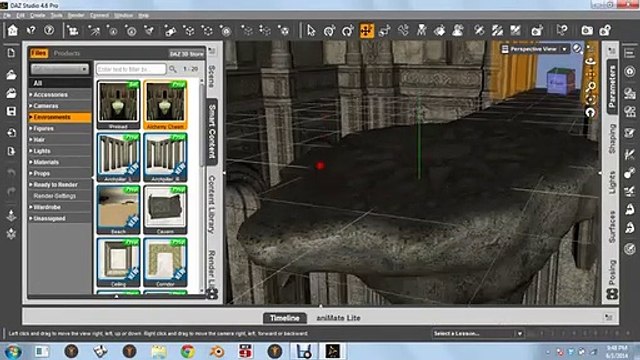Switch to the Products tab
This screenshot has height=360, width=640.
[x=67, y=53]
